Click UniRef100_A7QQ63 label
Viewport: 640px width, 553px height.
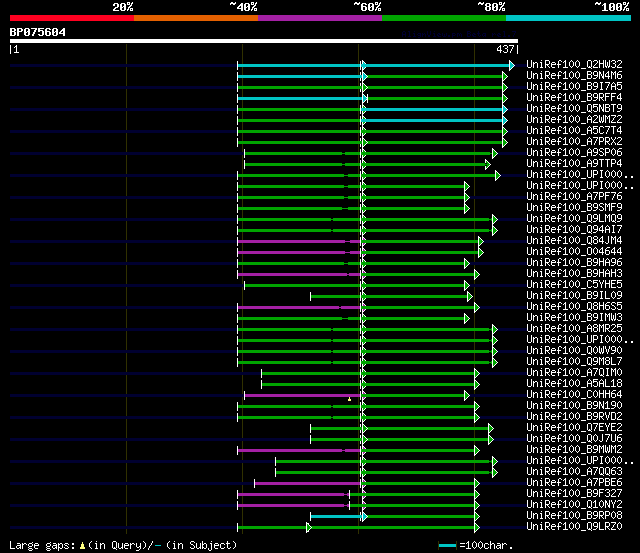pos(574,472)
